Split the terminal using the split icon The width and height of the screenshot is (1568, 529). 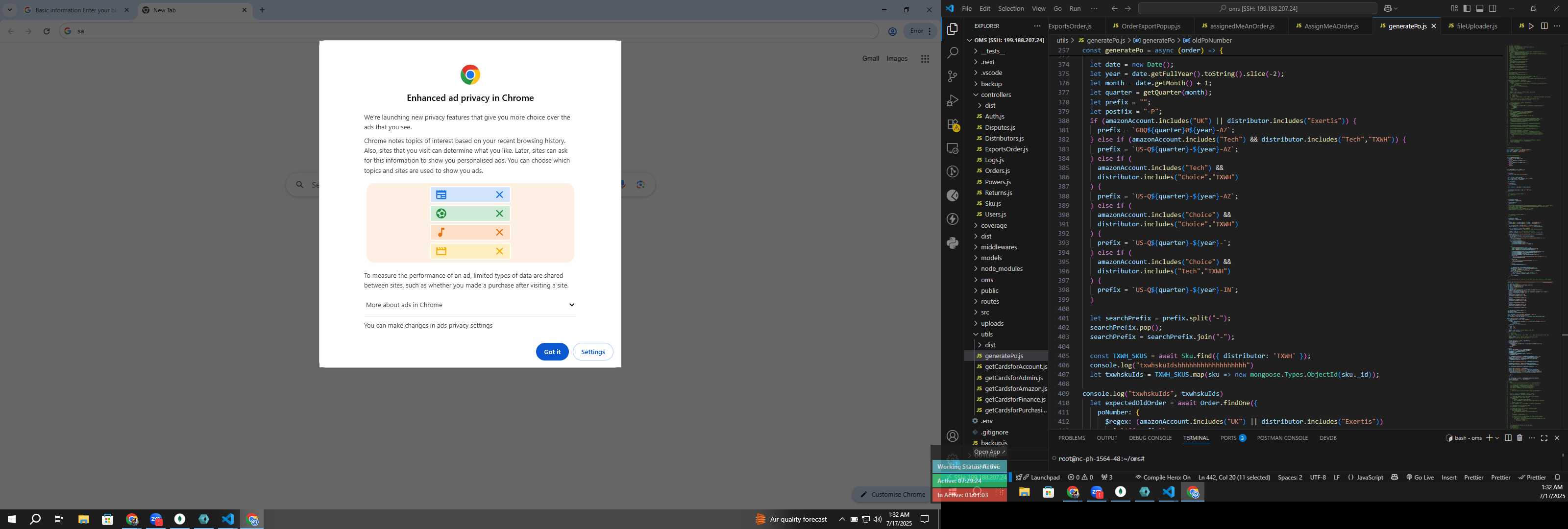[1508, 438]
